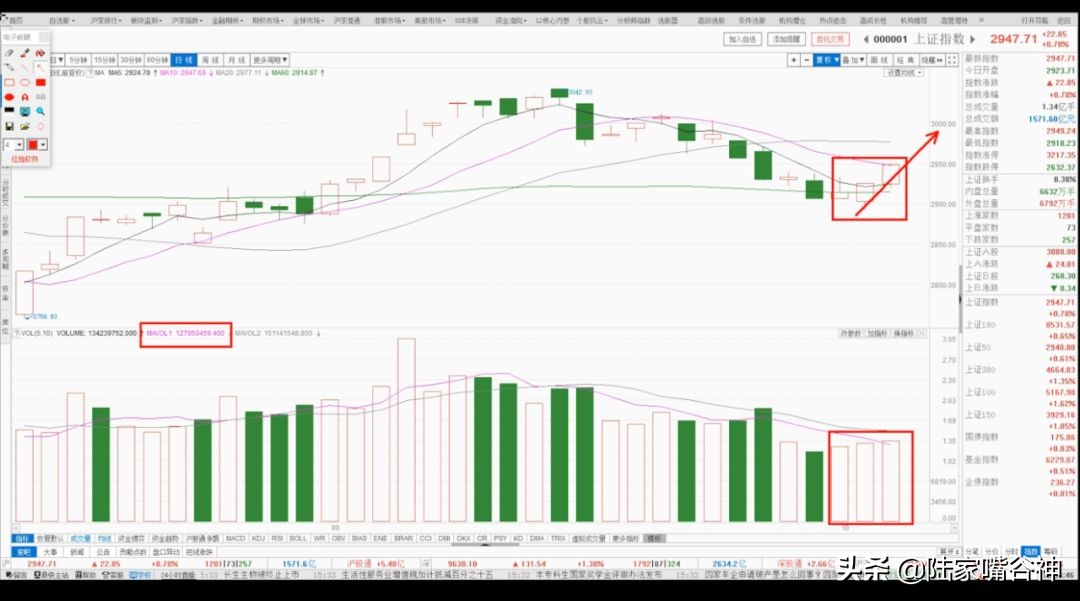Switch to 60分钟 period

click(157, 60)
